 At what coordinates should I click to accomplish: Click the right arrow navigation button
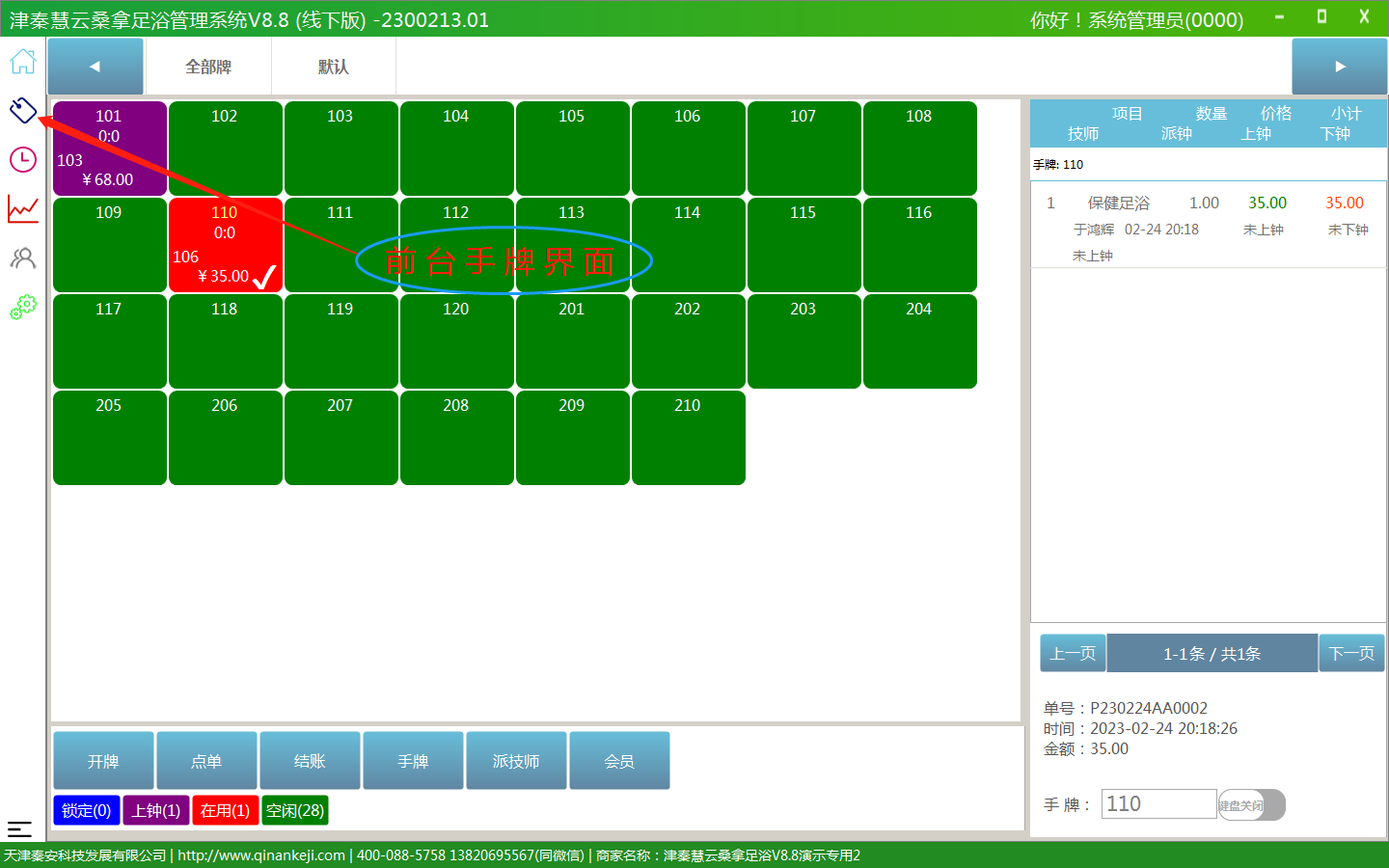tap(1339, 67)
